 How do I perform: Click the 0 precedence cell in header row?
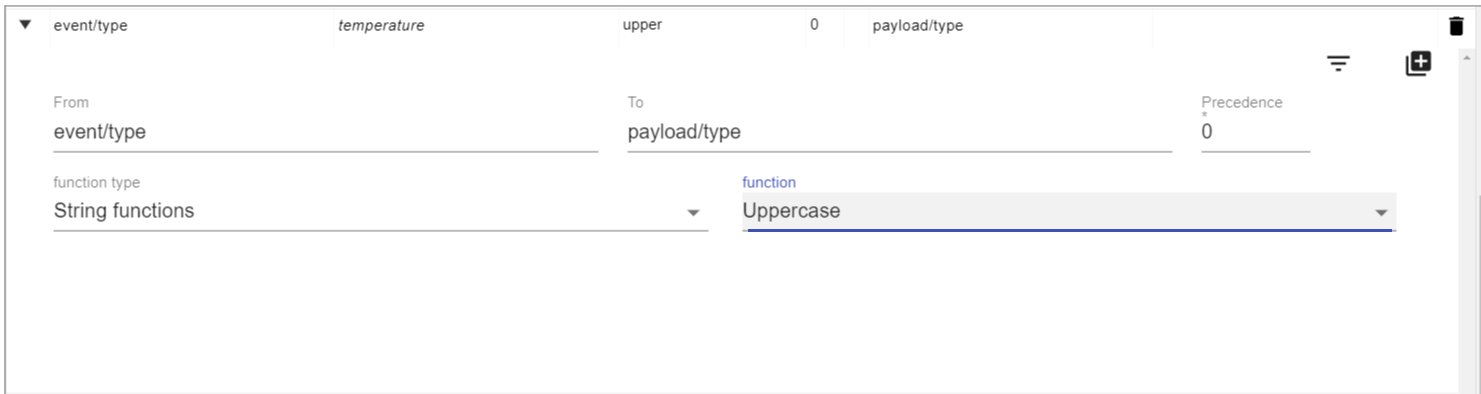(815, 25)
